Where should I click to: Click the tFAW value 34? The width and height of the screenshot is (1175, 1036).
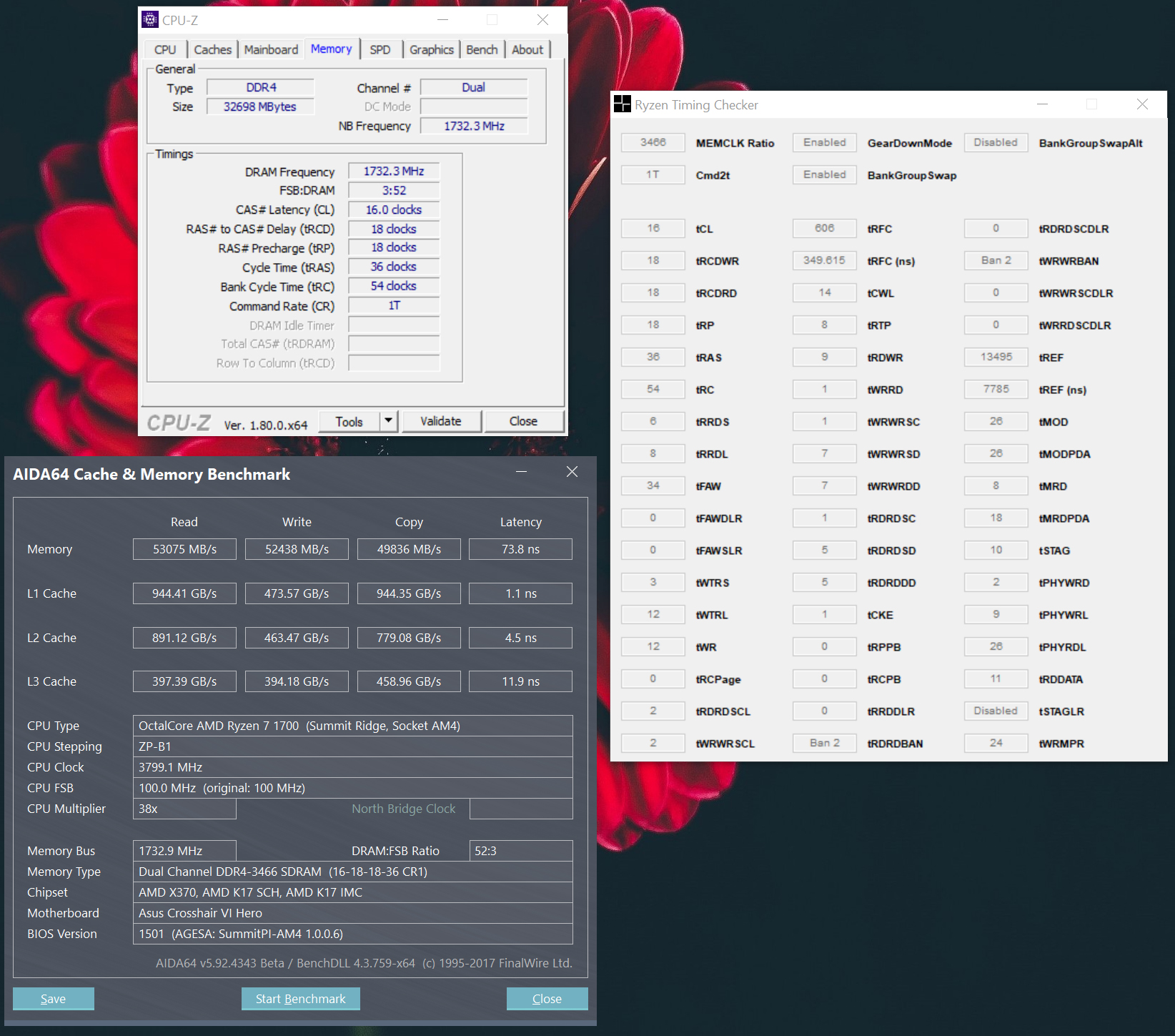point(653,485)
